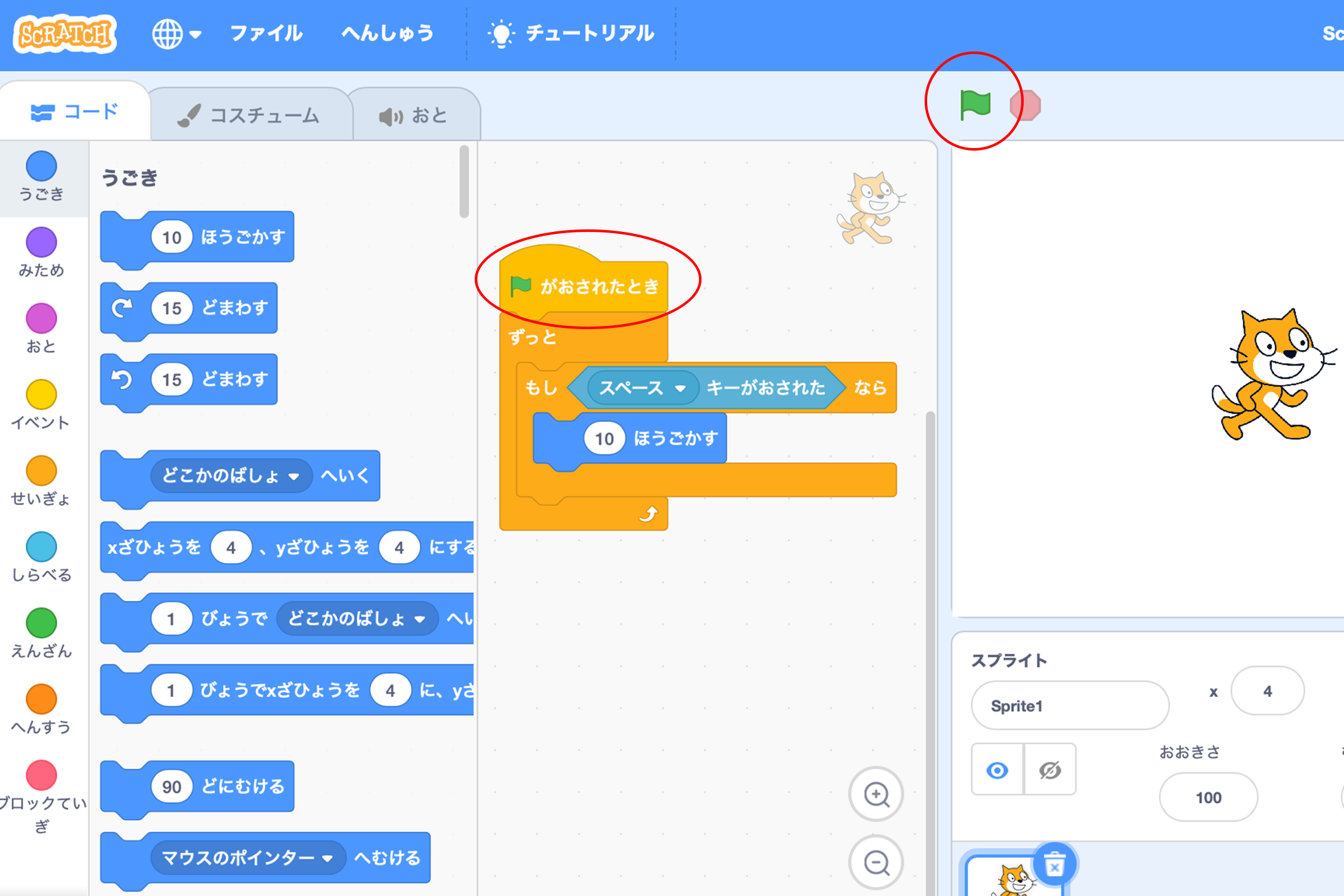Screen dimensions: 1344x896
Task: Zoom in on the code workspace
Action: (x=876, y=795)
